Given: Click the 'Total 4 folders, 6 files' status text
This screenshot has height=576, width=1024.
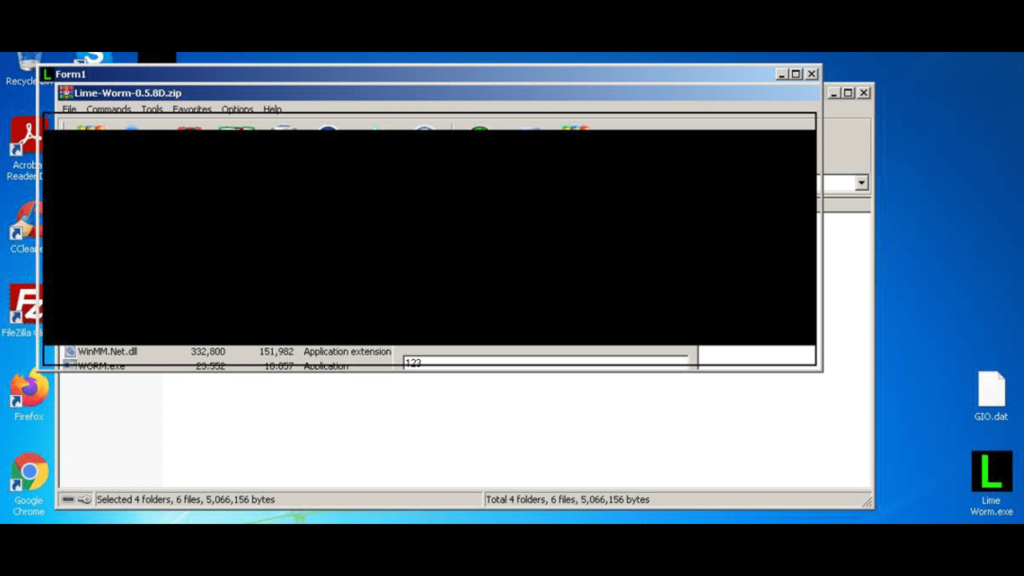Looking at the screenshot, I should pyautogui.click(x=568, y=500).
